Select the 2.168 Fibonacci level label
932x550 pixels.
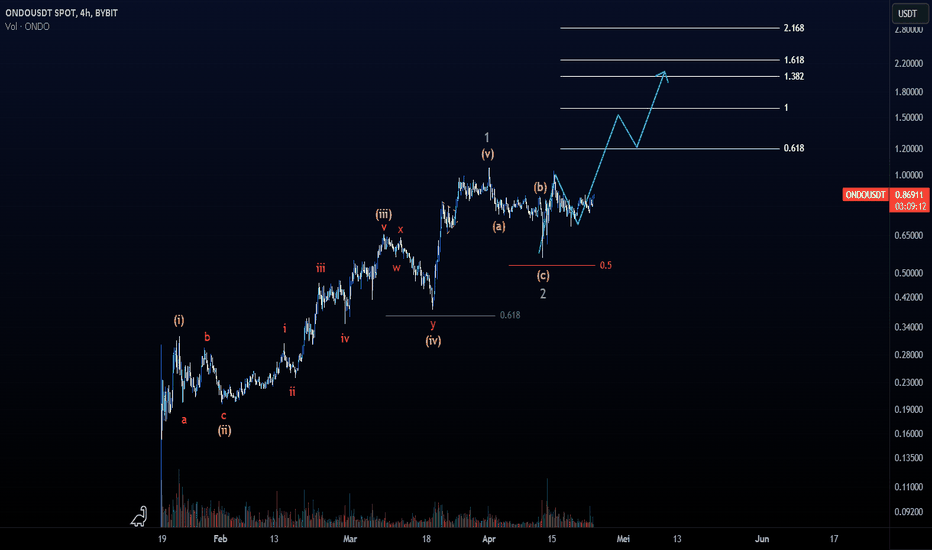[x=794, y=28]
